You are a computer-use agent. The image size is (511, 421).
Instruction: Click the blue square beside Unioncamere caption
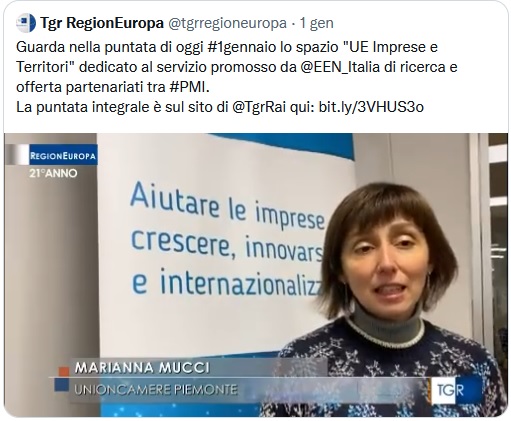61,384
